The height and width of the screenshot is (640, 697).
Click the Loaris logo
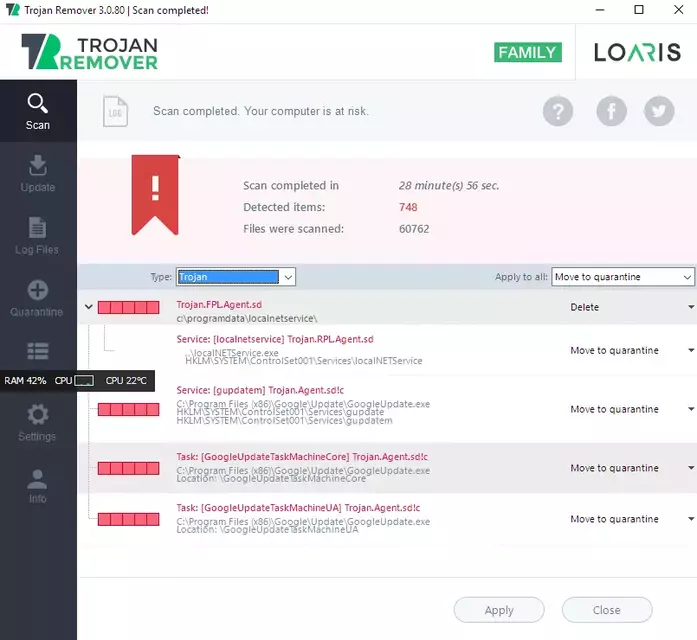tap(637, 52)
